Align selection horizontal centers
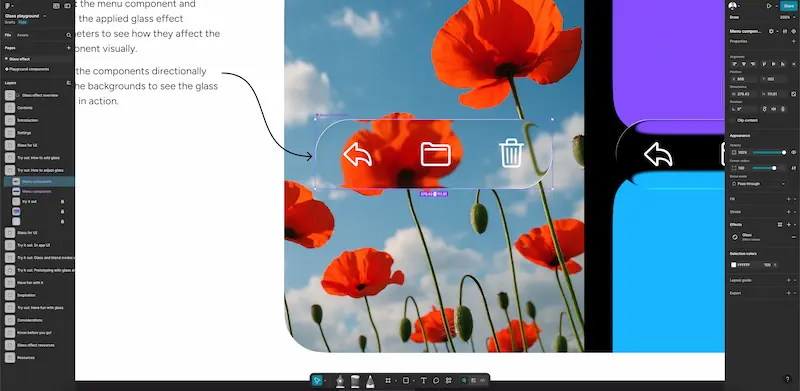800x391 pixels. tap(743, 64)
